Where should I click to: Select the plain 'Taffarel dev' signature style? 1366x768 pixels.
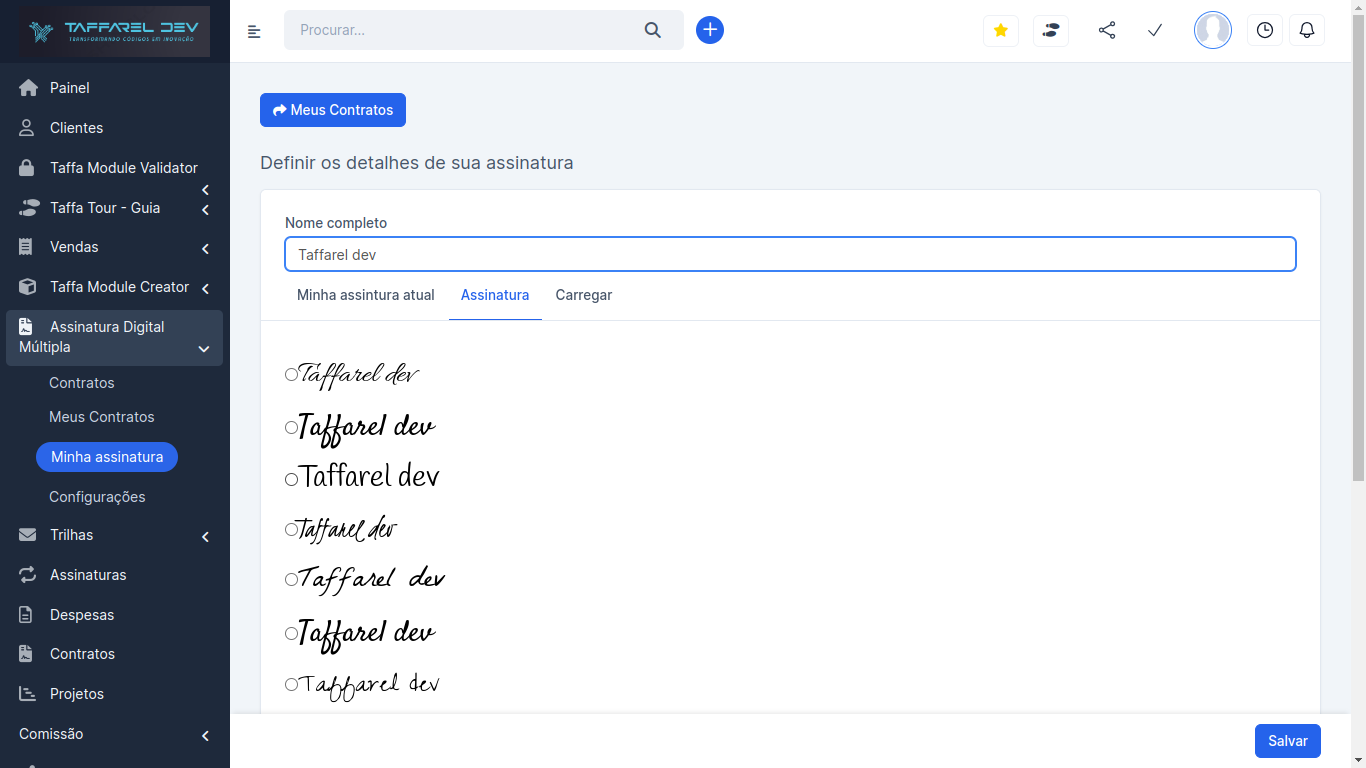291,478
